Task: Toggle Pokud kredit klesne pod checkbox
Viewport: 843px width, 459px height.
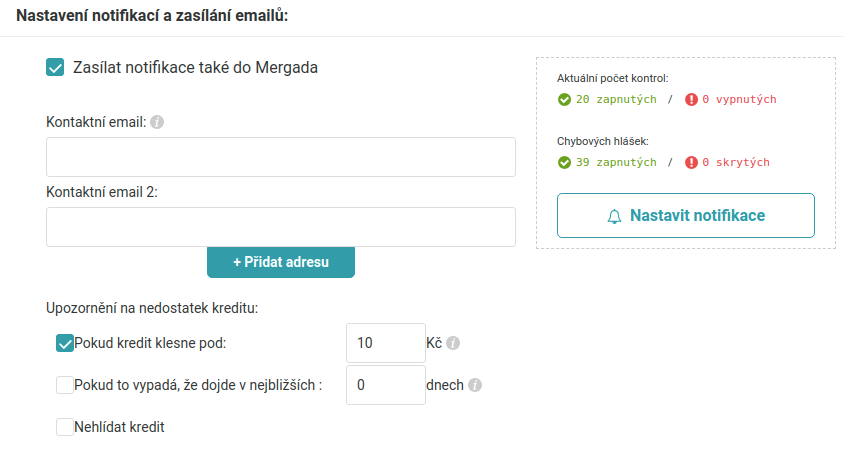Action: [x=65, y=343]
